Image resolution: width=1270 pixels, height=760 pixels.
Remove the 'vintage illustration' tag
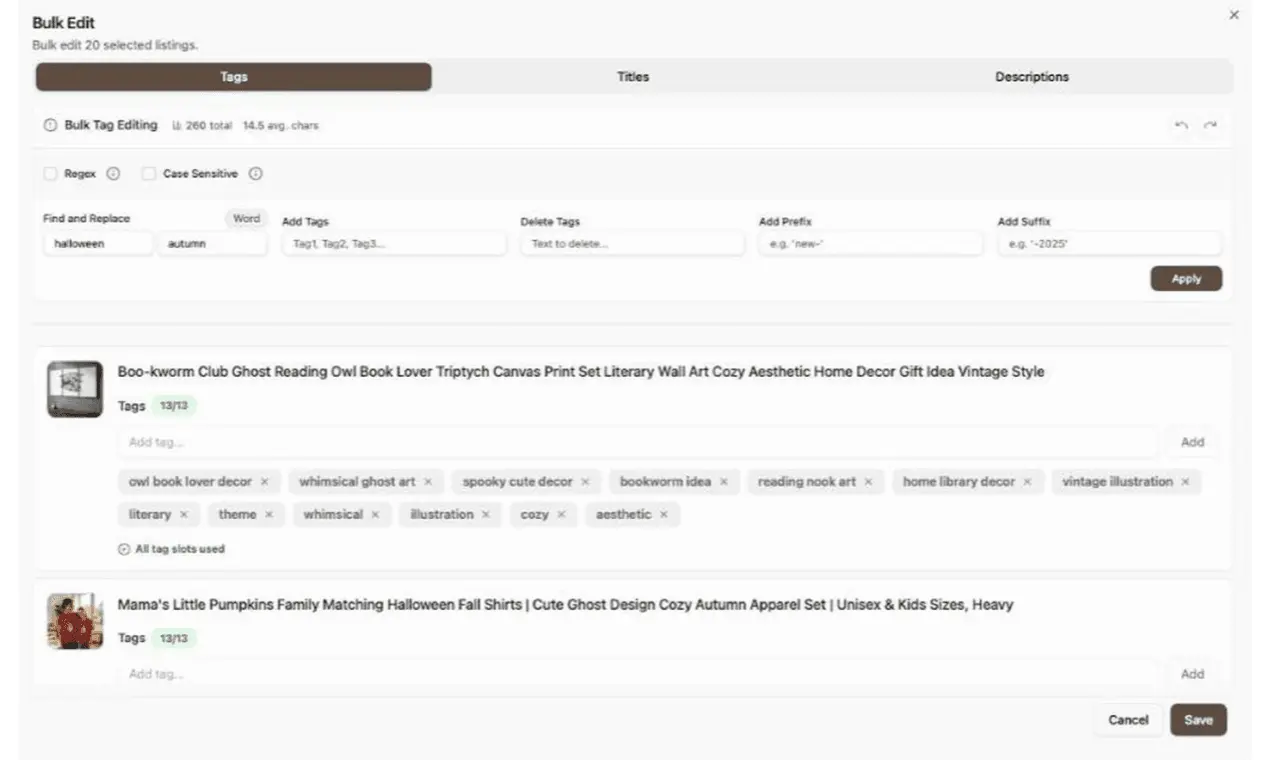[x=1185, y=482]
